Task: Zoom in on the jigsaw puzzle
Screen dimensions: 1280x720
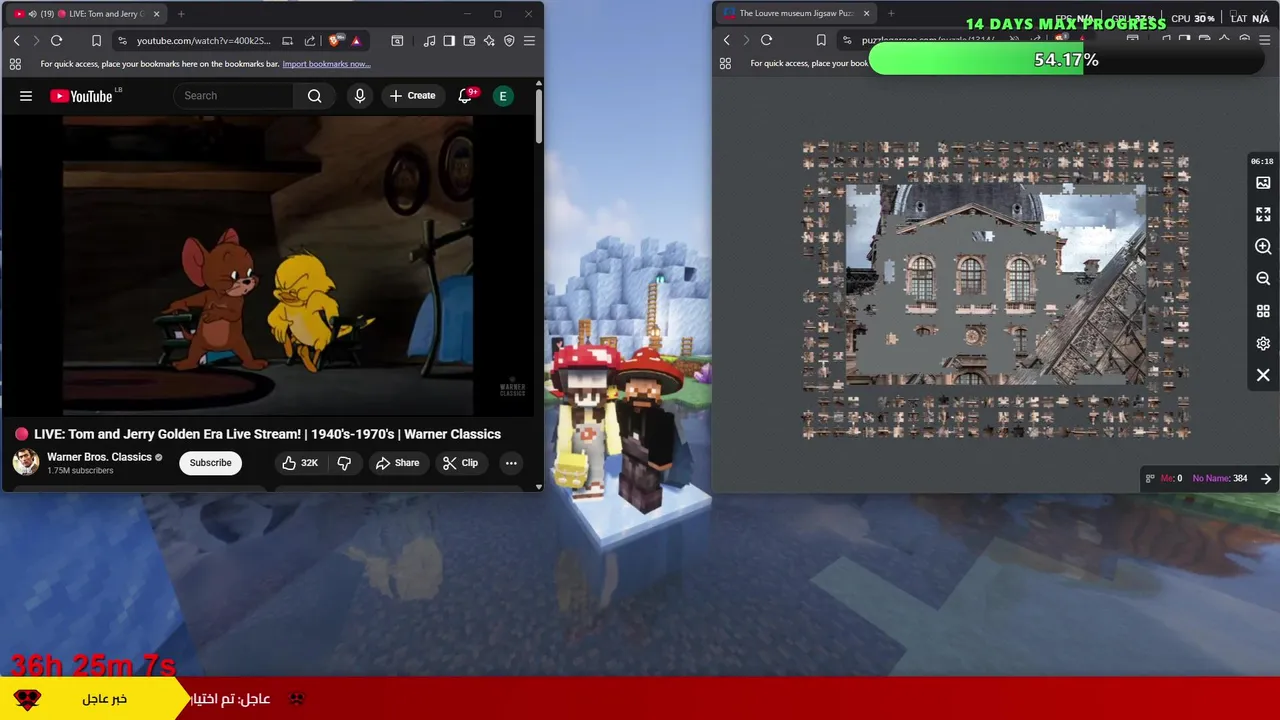Action: 1263,247
